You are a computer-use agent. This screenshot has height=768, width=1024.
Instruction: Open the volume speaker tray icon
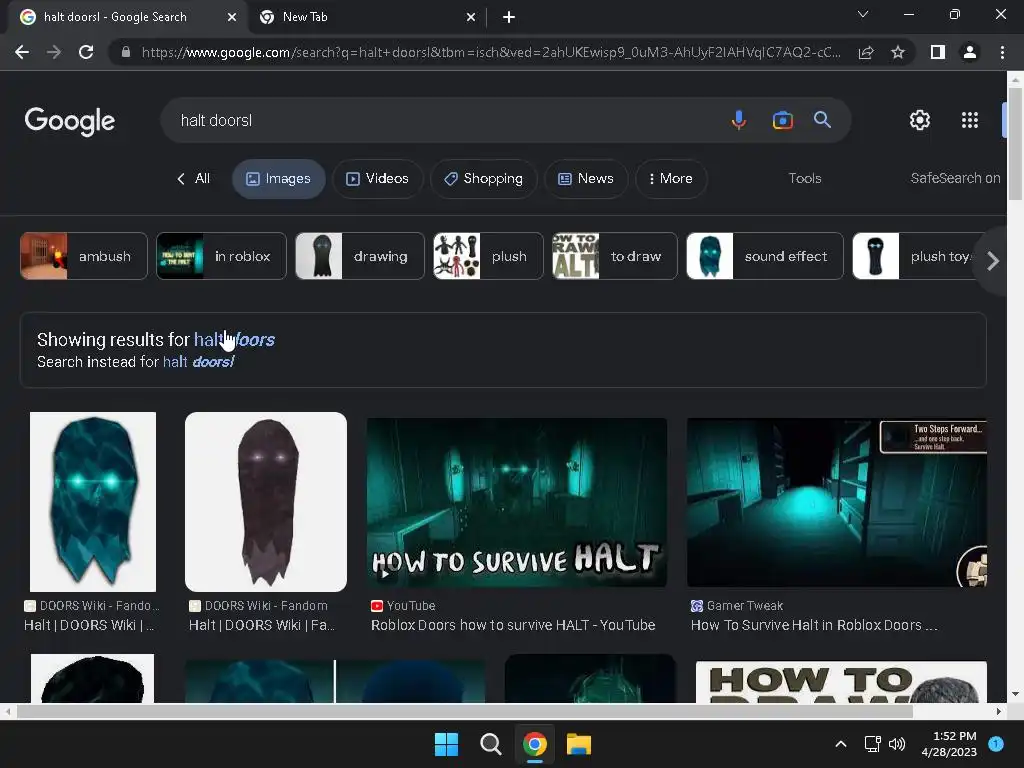coord(897,744)
